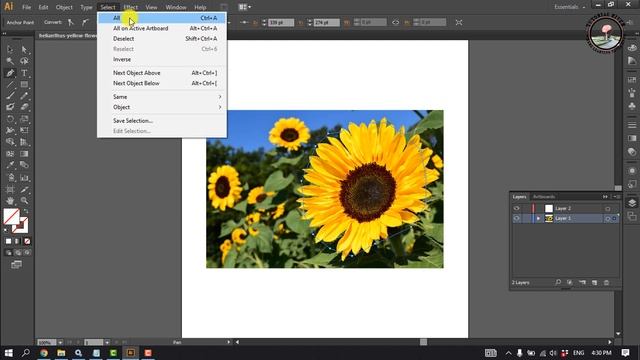The height and width of the screenshot is (360, 640).
Task: Select the Hand tool
Action: [10, 200]
